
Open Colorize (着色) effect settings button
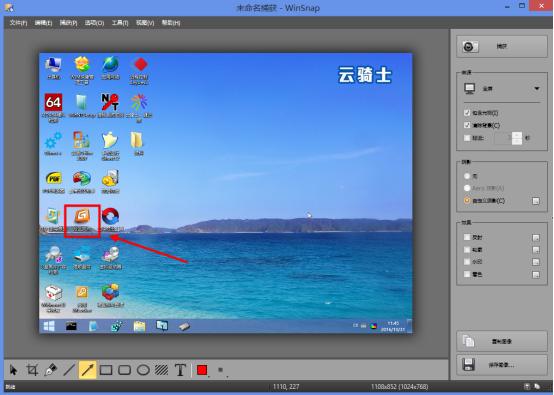(536, 275)
